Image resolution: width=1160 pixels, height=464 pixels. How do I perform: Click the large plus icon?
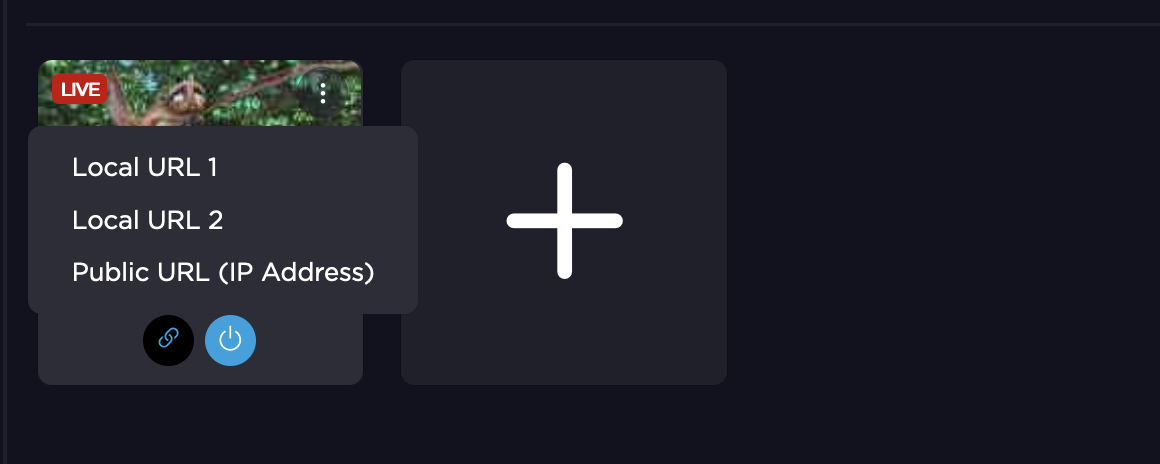pyautogui.click(x=564, y=221)
